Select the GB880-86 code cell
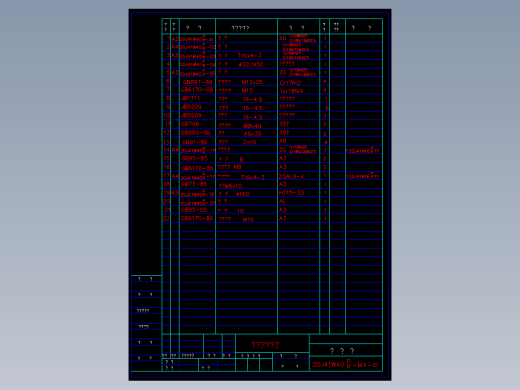The image size is (520, 390). pos(196,133)
